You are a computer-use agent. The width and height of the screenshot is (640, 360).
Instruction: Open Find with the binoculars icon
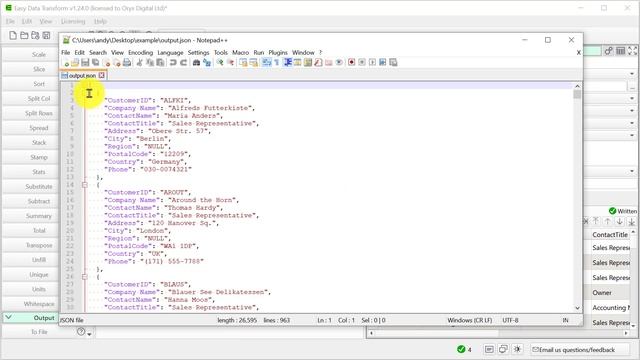(196, 62)
